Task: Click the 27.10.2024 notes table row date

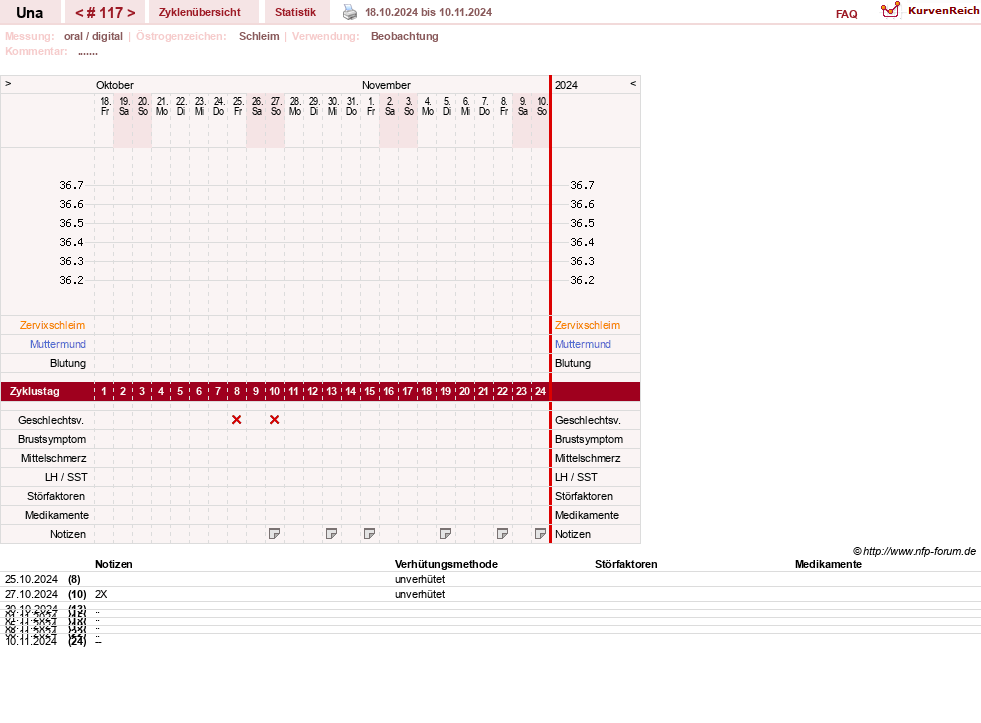Action: coord(31,594)
